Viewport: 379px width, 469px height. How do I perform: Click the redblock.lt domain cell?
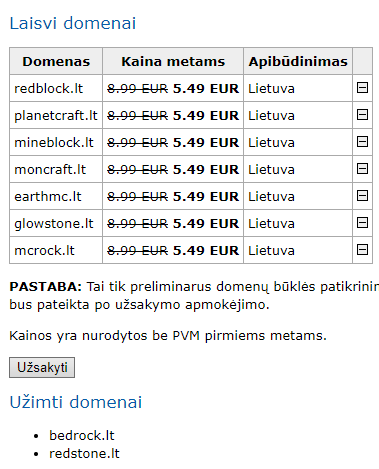click(56, 88)
